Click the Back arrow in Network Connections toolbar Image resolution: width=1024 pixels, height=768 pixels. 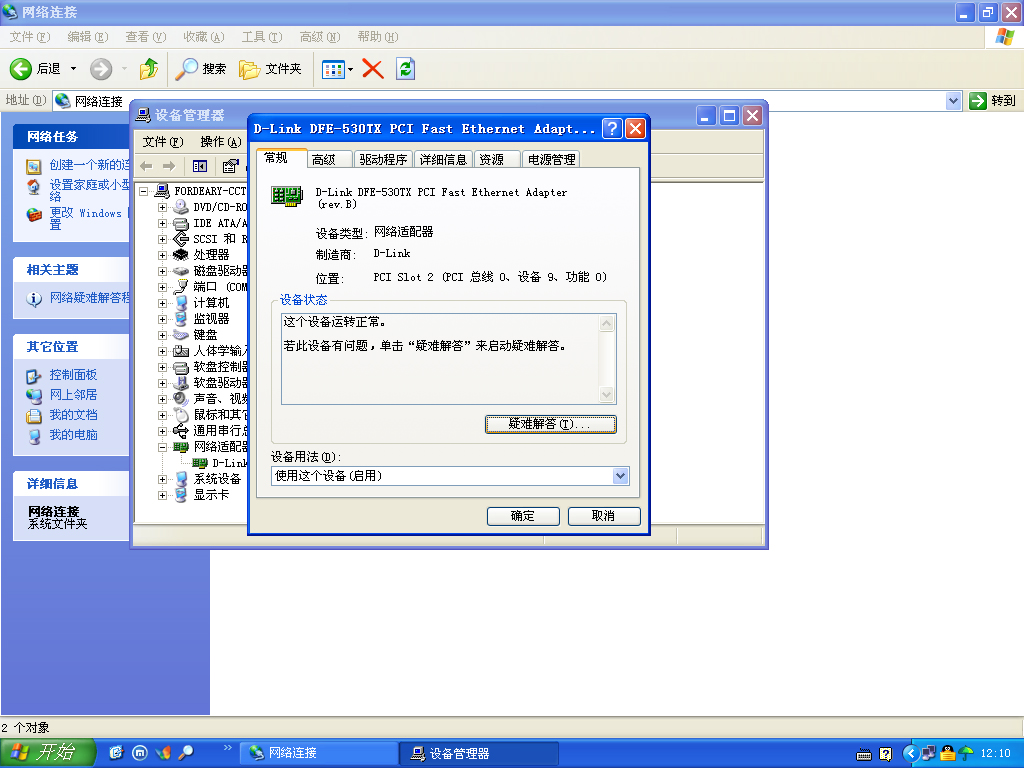tap(21, 69)
